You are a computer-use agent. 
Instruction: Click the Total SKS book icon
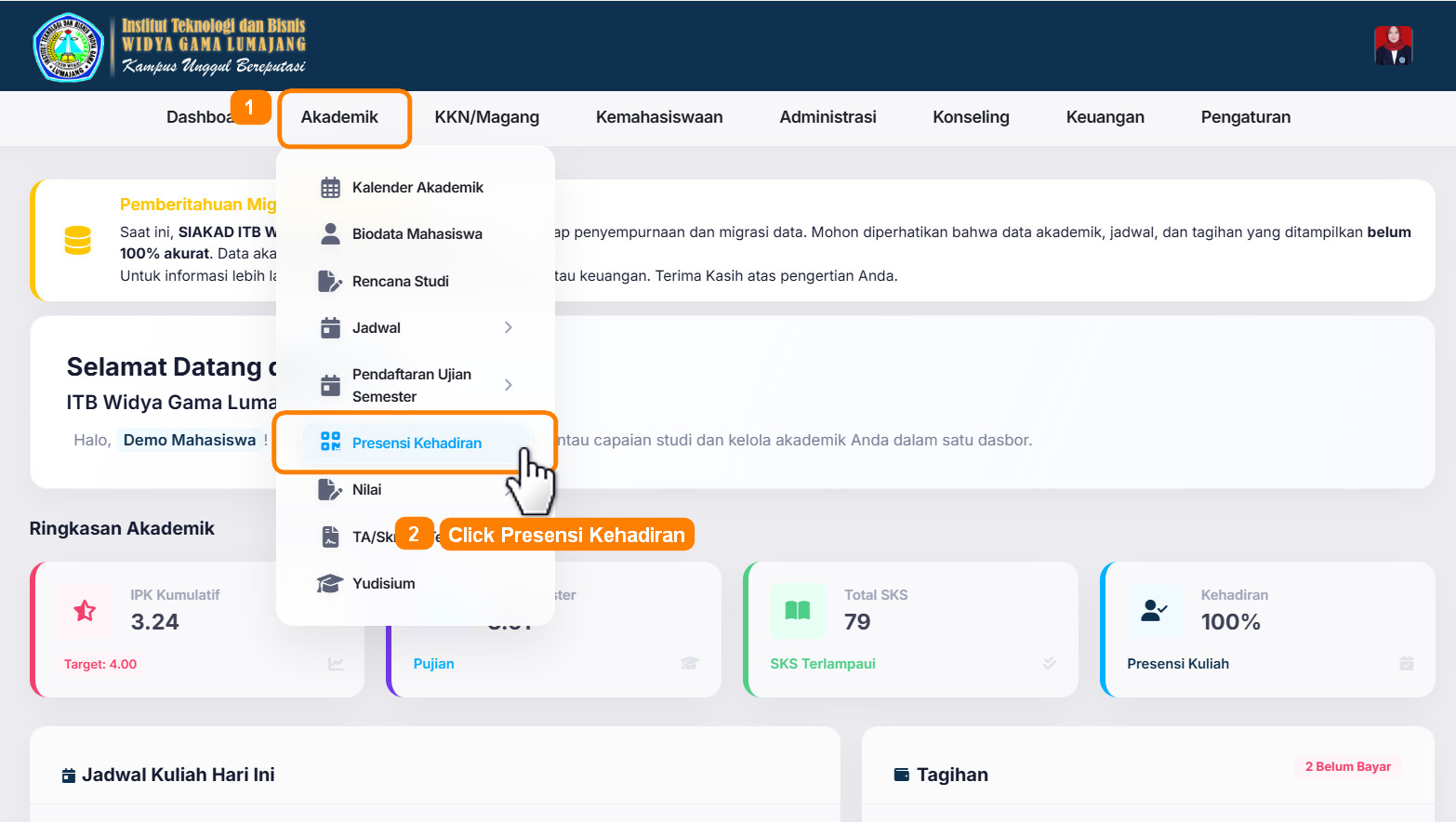tap(798, 611)
